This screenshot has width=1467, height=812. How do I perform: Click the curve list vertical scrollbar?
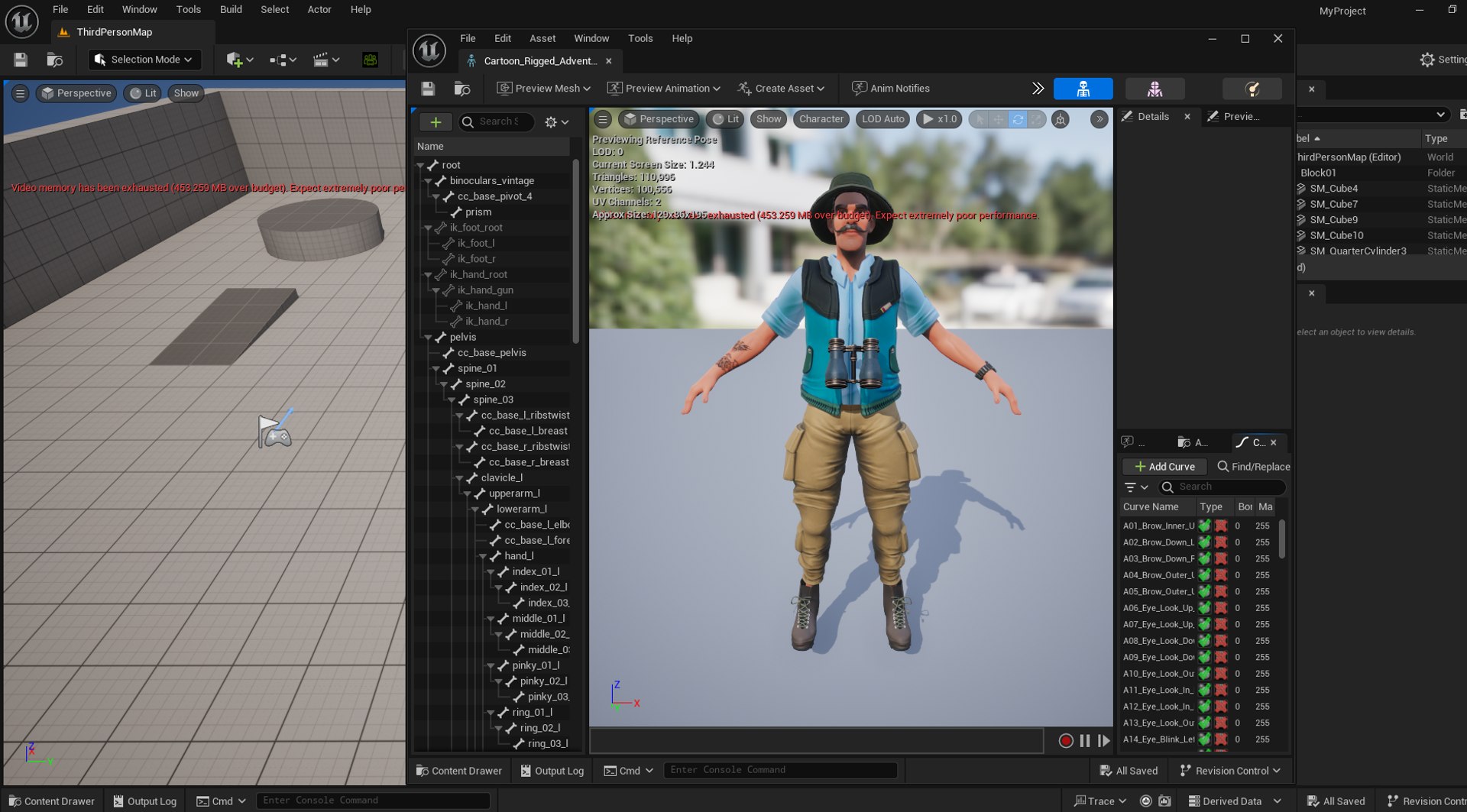point(1281,539)
